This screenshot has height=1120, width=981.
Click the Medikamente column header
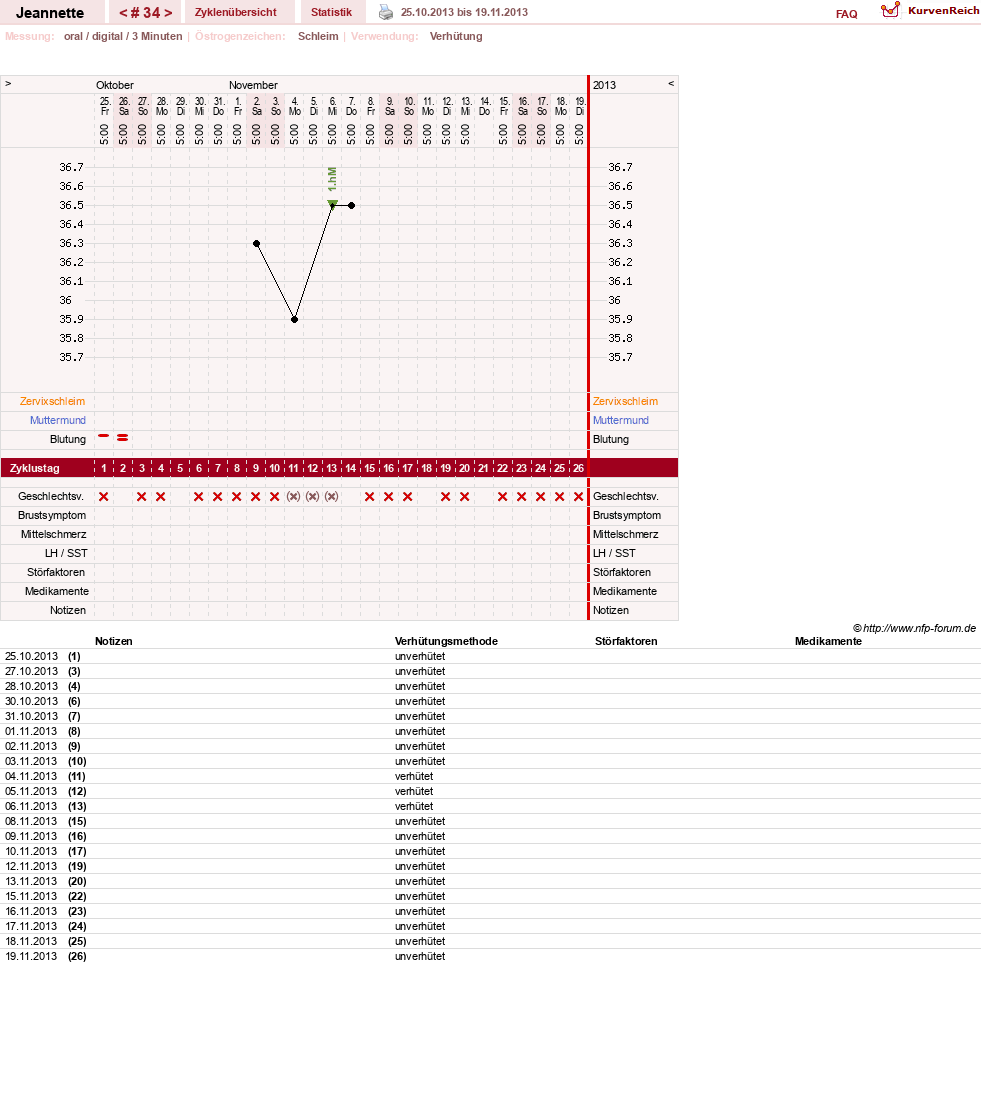tap(828, 641)
